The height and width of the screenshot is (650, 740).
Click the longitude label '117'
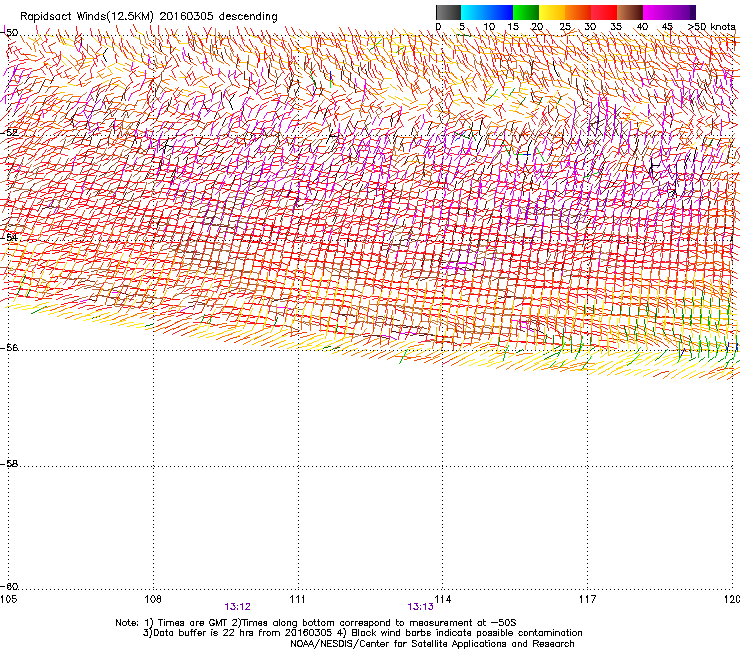587,599
